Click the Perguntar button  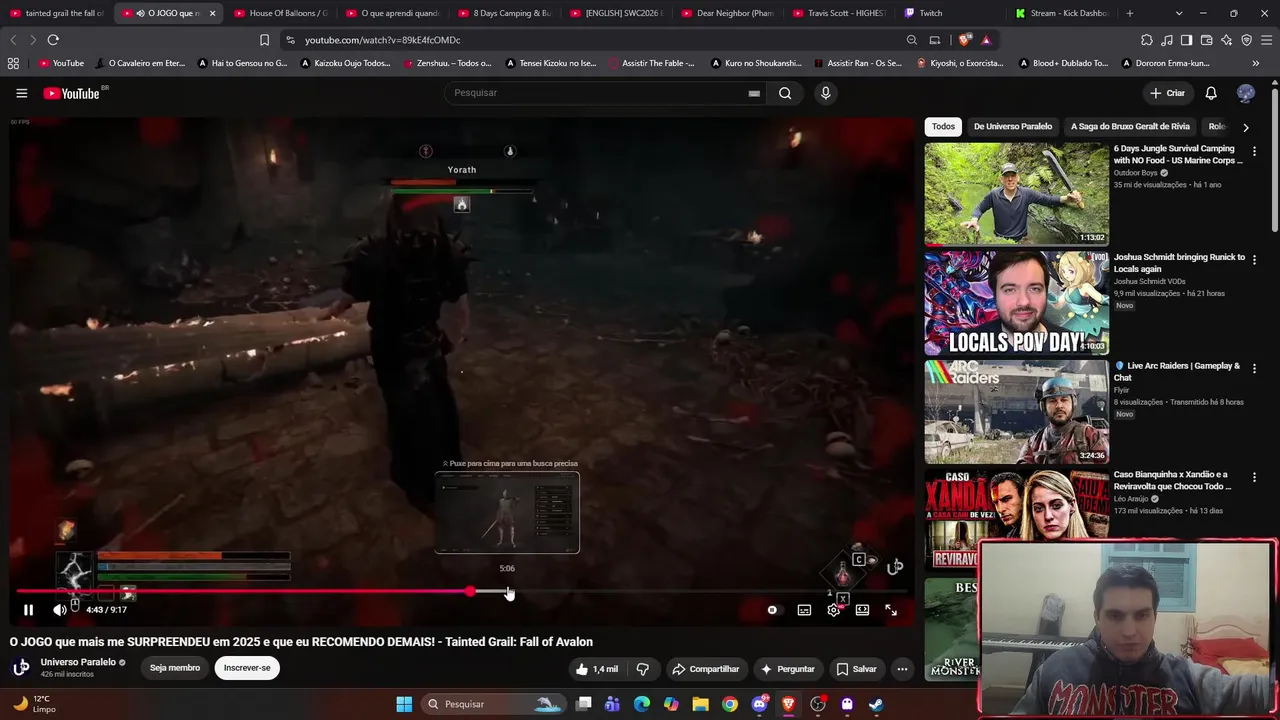787,669
